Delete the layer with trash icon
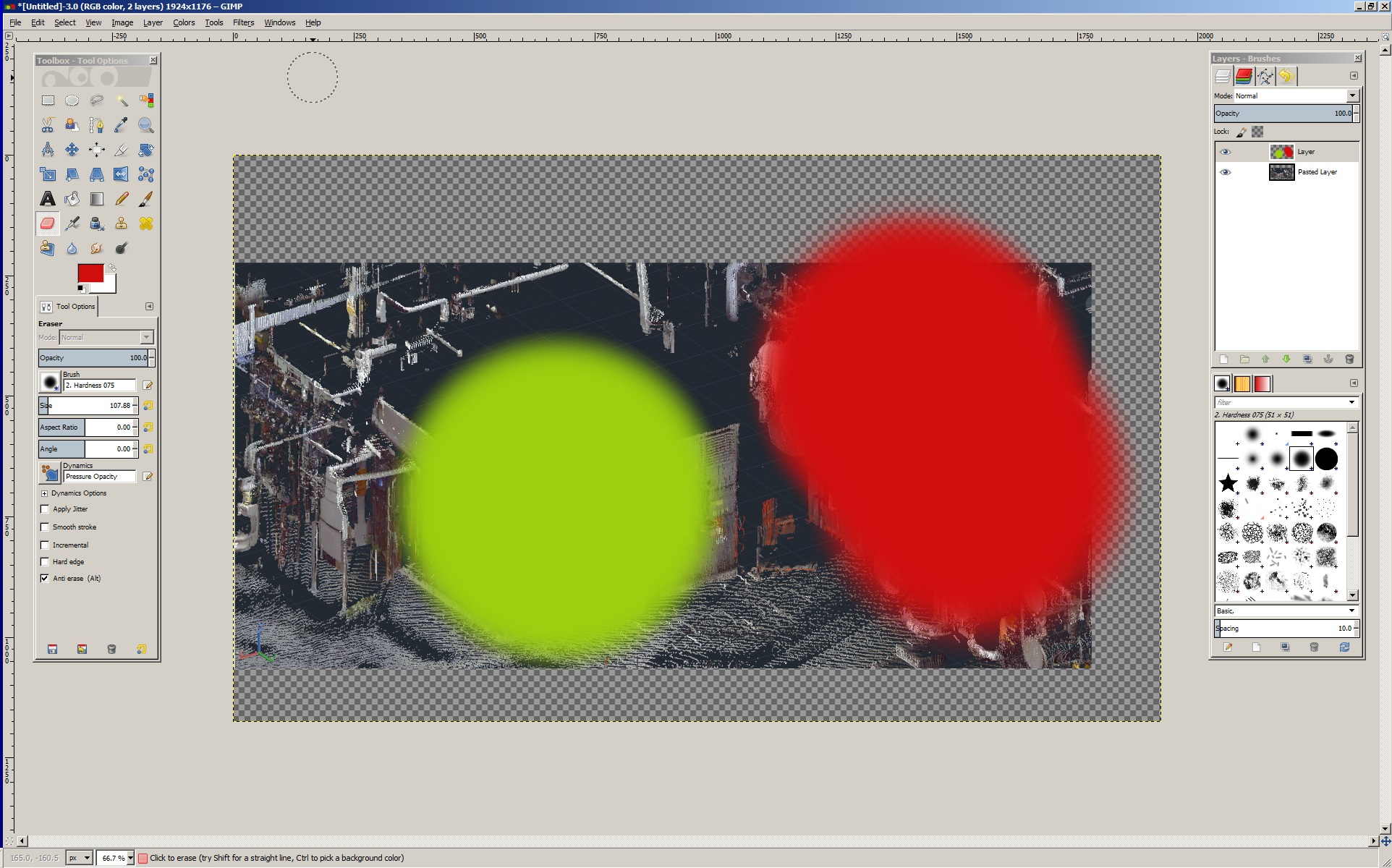The image size is (1392, 868). (1349, 359)
